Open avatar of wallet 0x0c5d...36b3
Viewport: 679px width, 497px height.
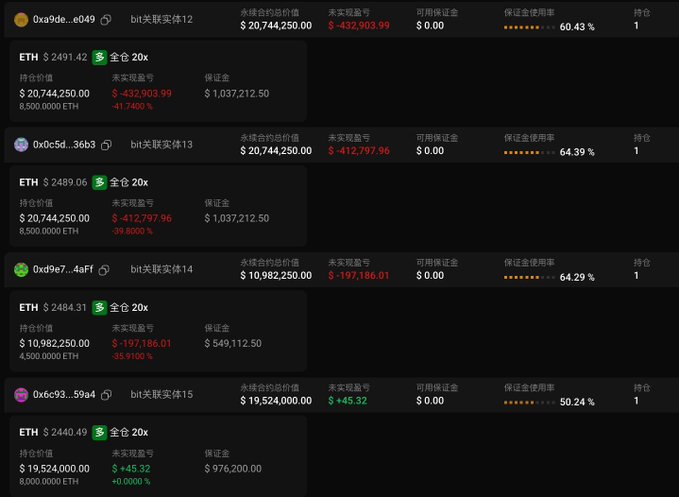click(21, 145)
